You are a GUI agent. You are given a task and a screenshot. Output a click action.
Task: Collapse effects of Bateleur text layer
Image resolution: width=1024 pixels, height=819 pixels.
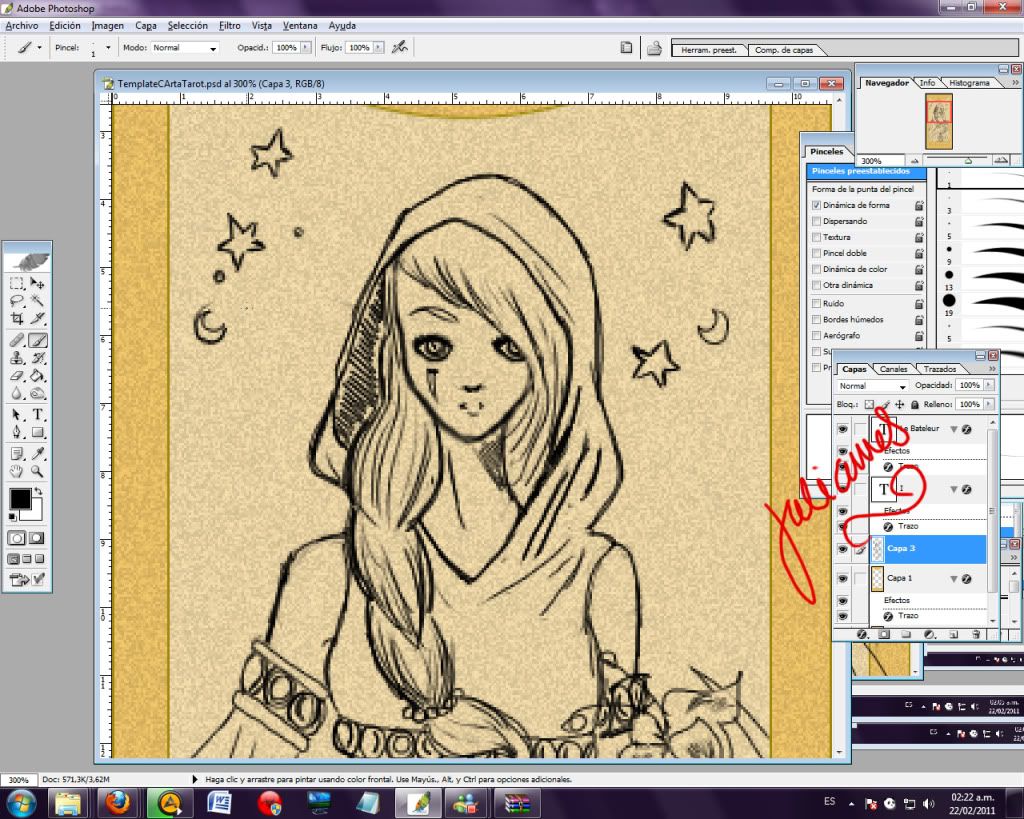(x=953, y=429)
